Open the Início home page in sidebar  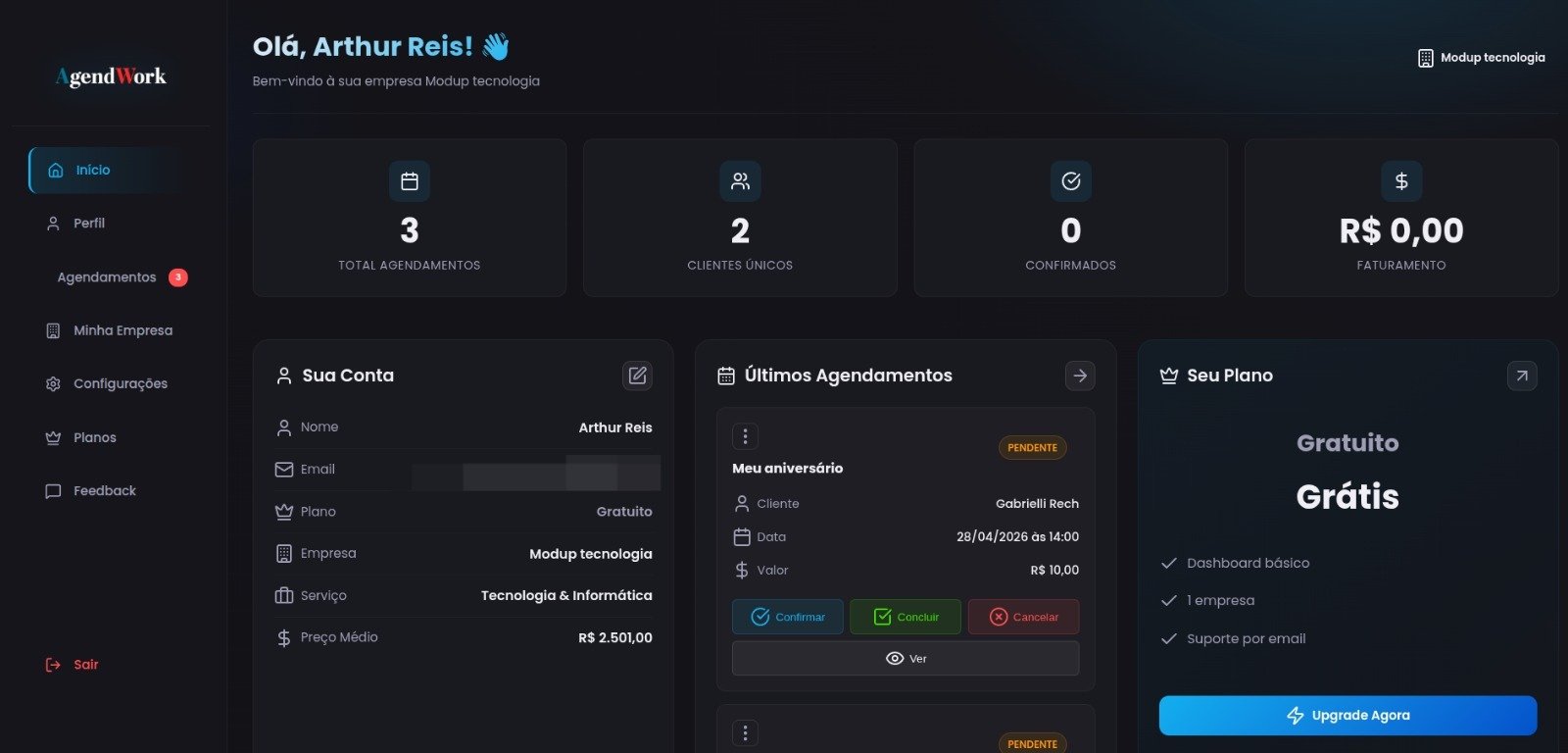click(x=106, y=171)
